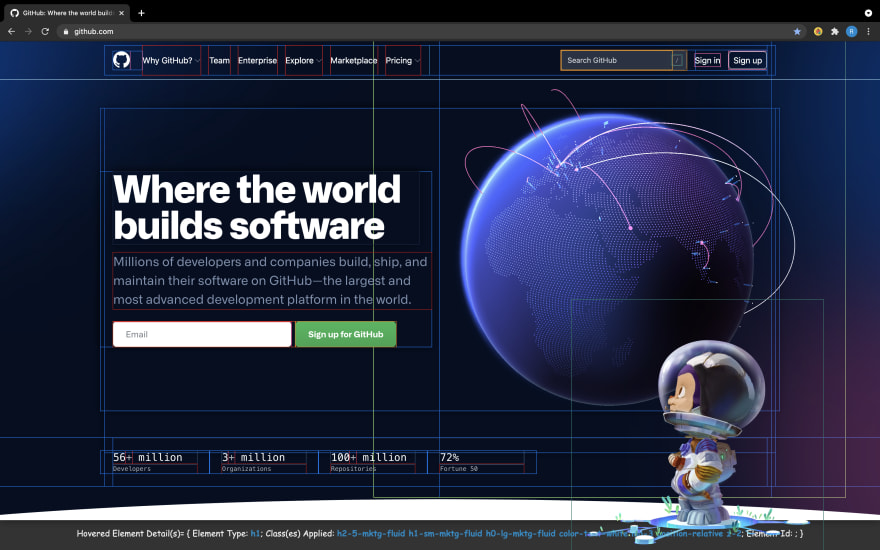Viewport: 880px width, 550px height.
Task: Click the "Repositories" label
Action: click(353, 469)
